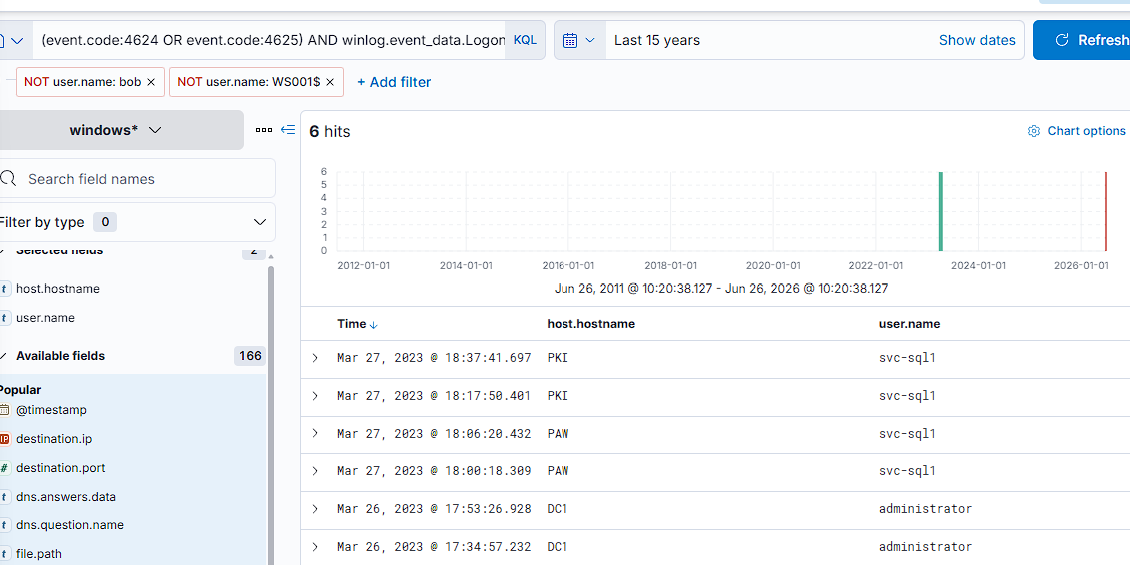Collapse the field sidebar with arrow icon

click(288, 130)
